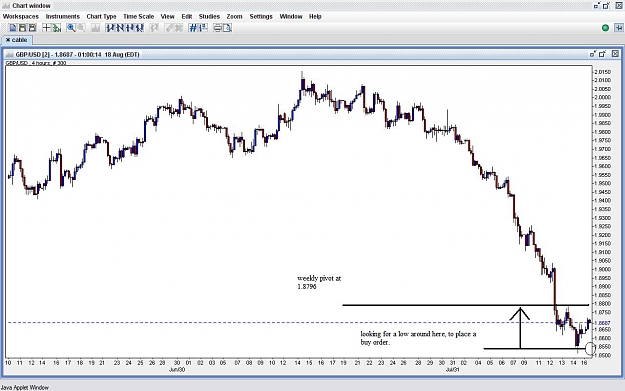The image size is (625, 391).
Task: Click the 1.9000 price axis label
Action: (603, 269)
